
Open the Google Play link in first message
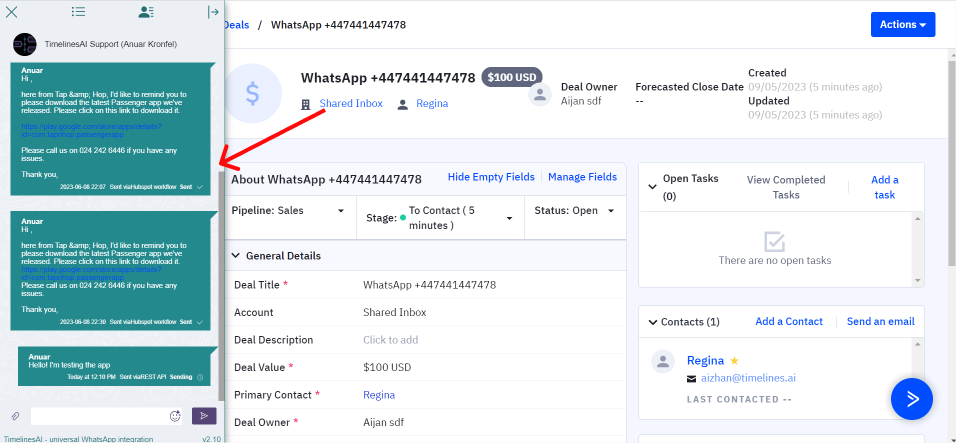coord(91,130)
